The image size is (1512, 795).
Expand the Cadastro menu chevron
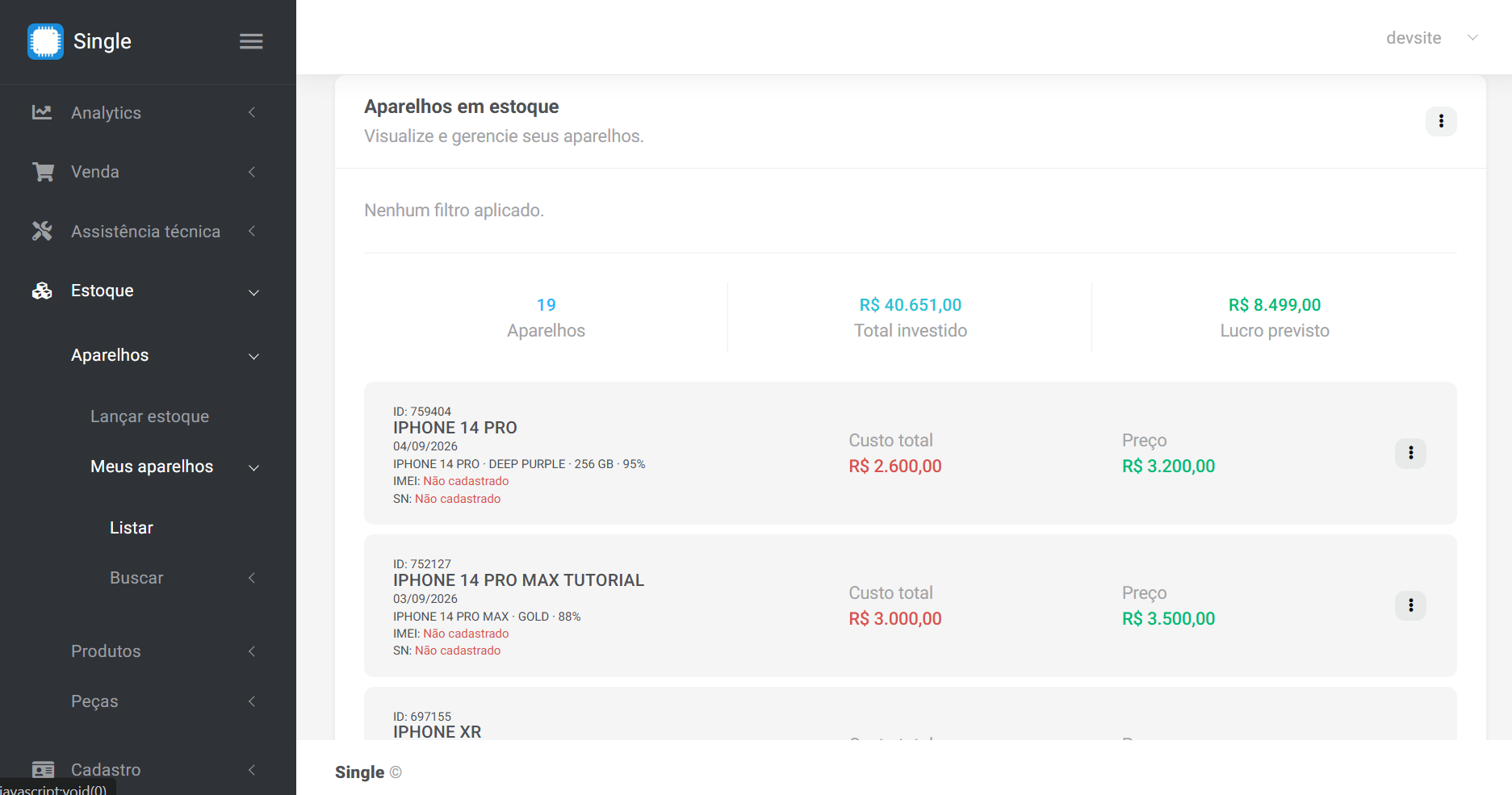point(252,770)
